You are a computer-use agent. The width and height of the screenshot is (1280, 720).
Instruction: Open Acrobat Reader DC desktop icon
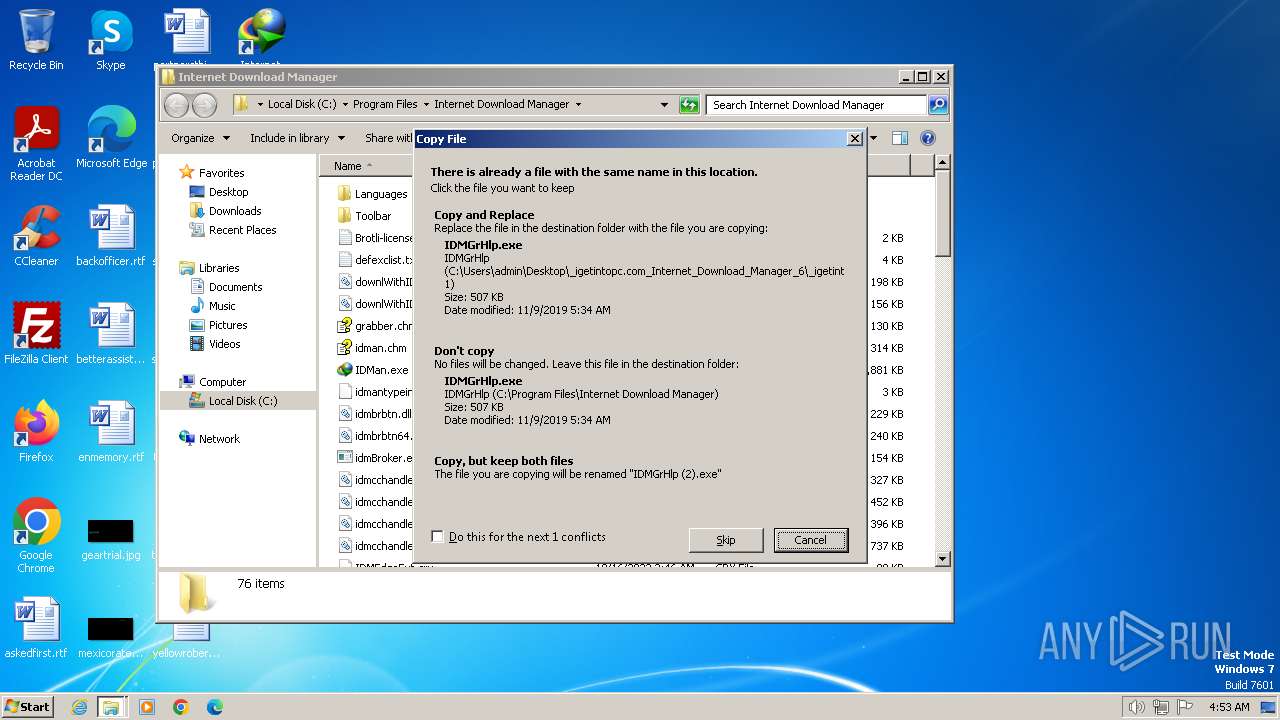pyautogui.click(x=36, y=144)
